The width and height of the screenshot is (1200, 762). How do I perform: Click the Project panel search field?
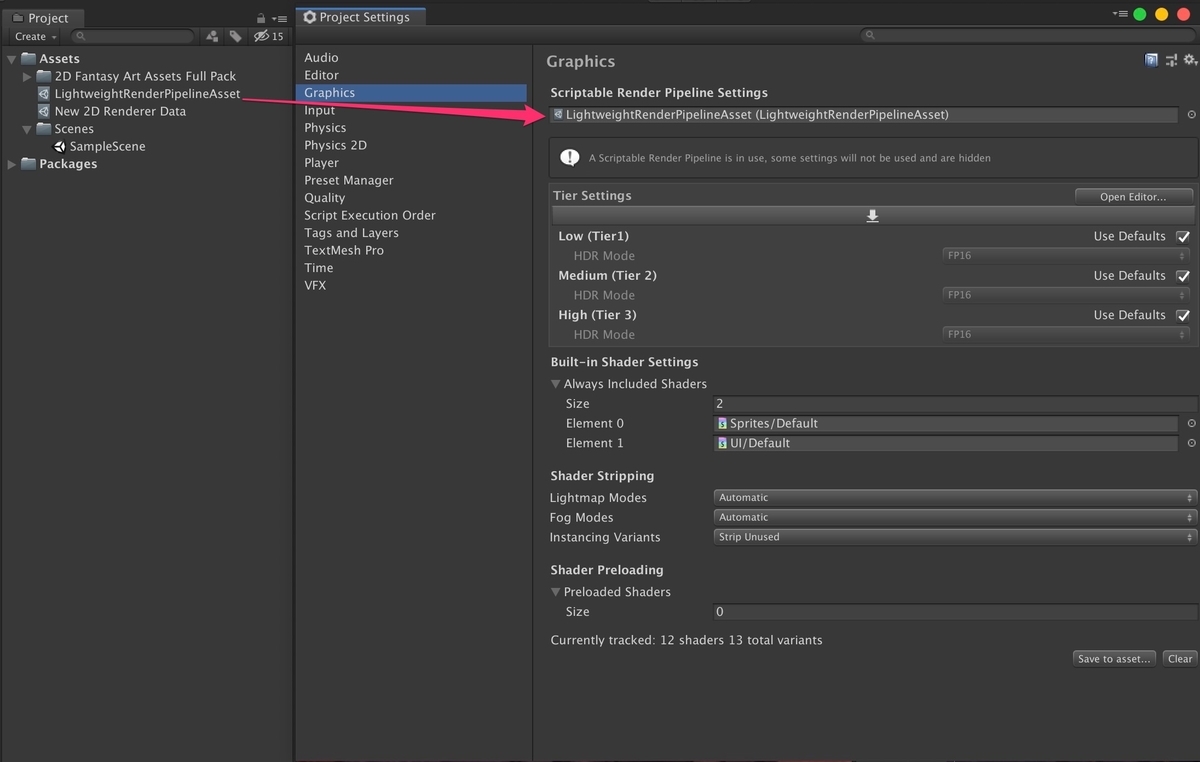tap(131, 36)
